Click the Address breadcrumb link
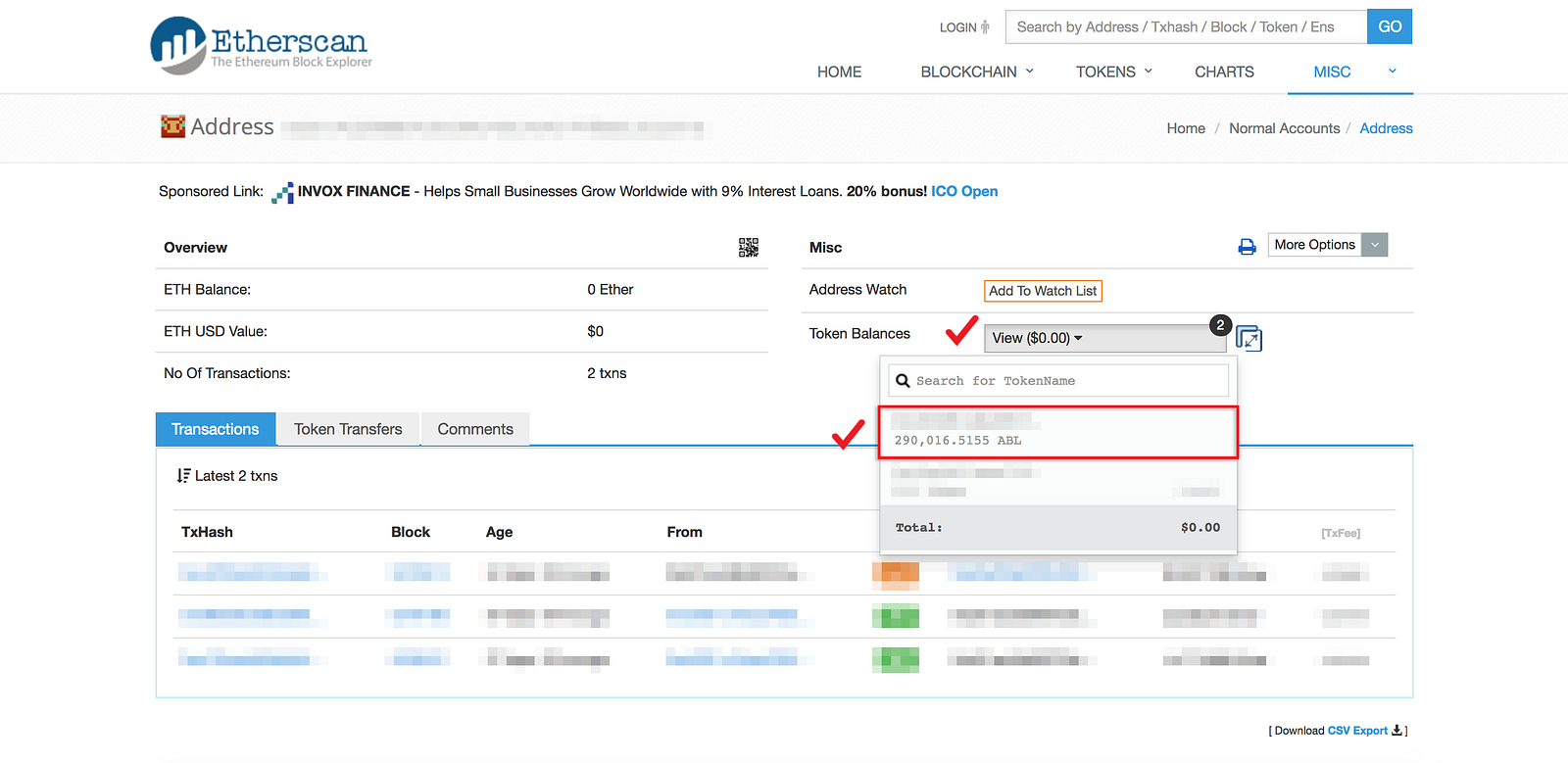The image size is (1568, 763). (1386, 128)
